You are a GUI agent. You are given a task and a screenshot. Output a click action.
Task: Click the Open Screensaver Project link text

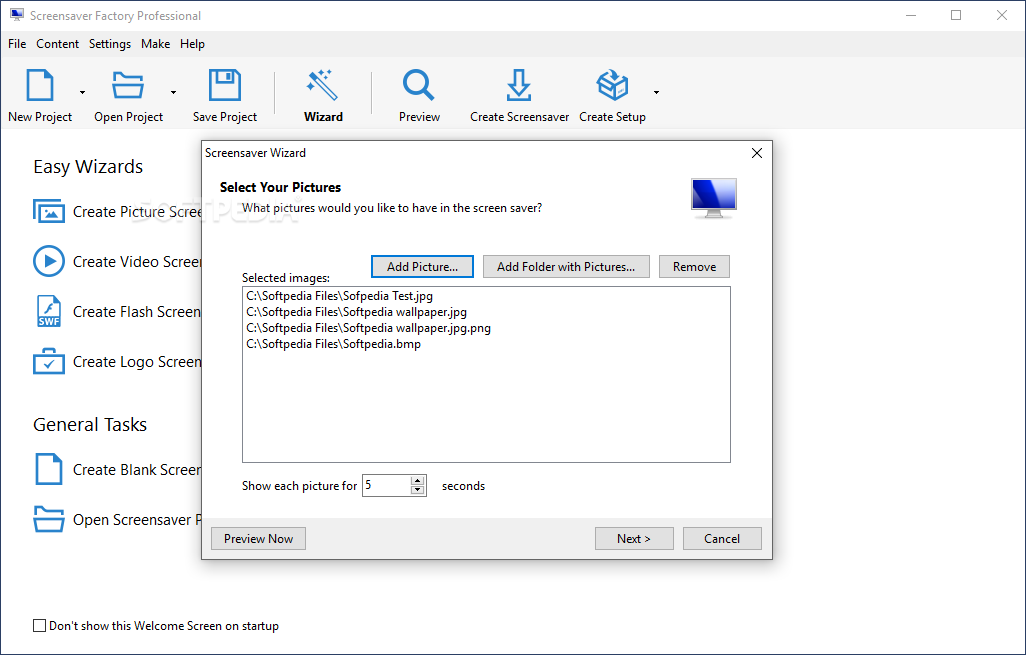(x=137, y=520)
